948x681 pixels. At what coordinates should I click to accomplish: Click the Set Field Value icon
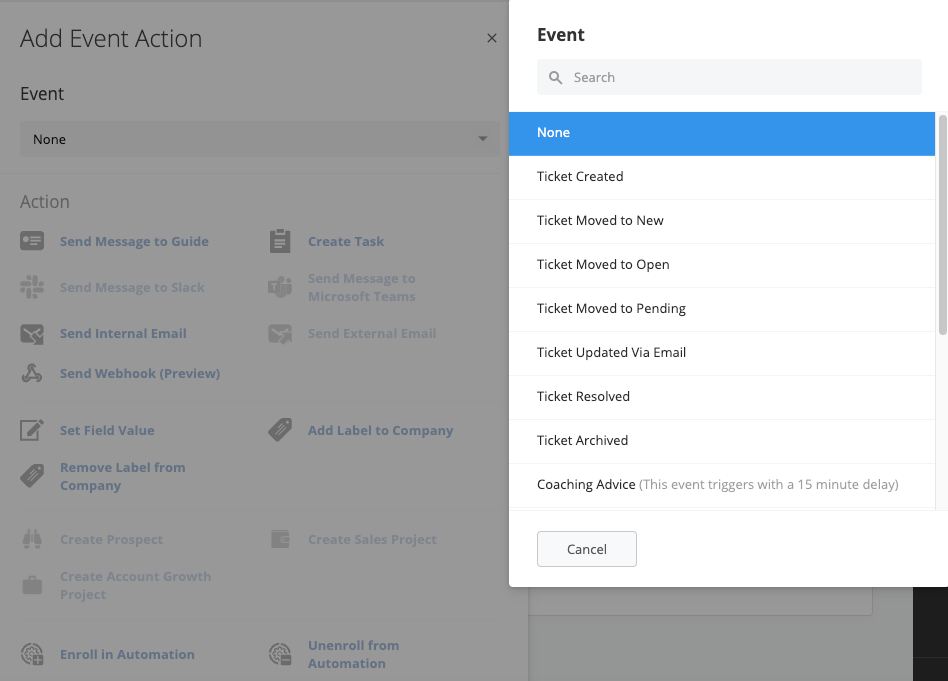32,430
